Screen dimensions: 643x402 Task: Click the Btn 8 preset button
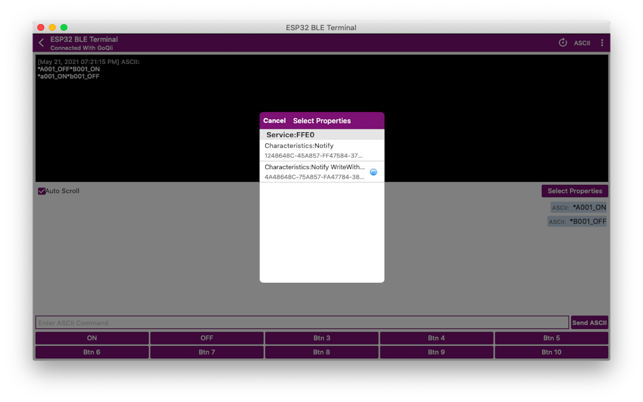[x=322, y=352]
